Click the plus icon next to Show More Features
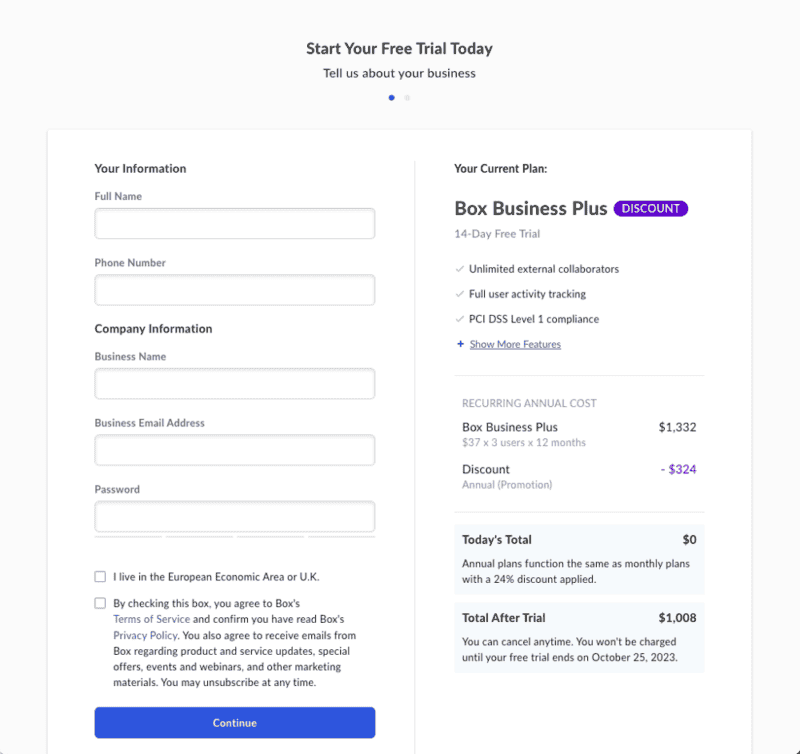 pyautogui.click(x=458, y=344)
